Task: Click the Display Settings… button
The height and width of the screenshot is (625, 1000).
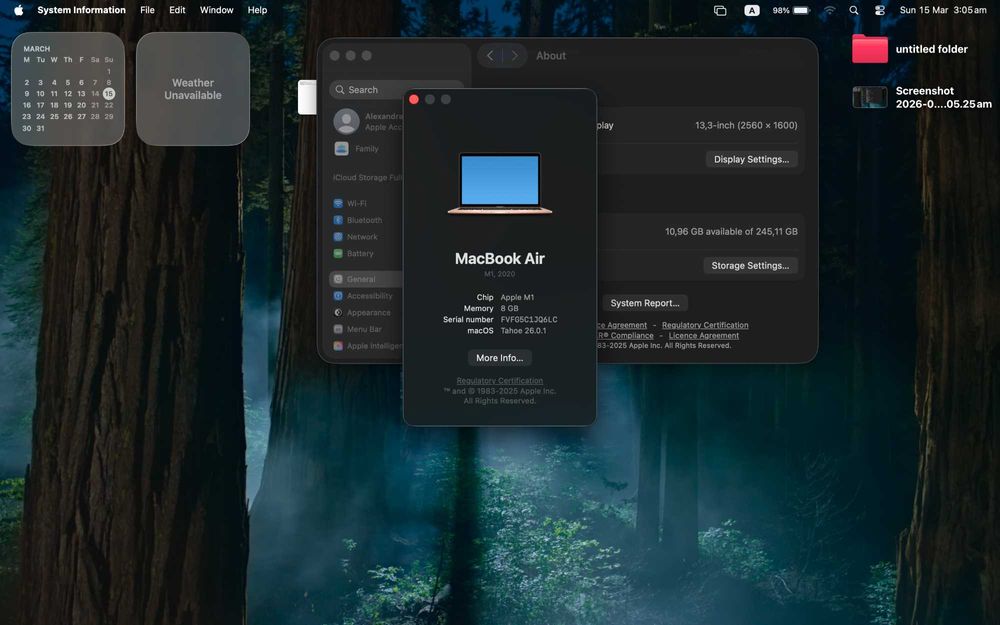Action: 751,159
